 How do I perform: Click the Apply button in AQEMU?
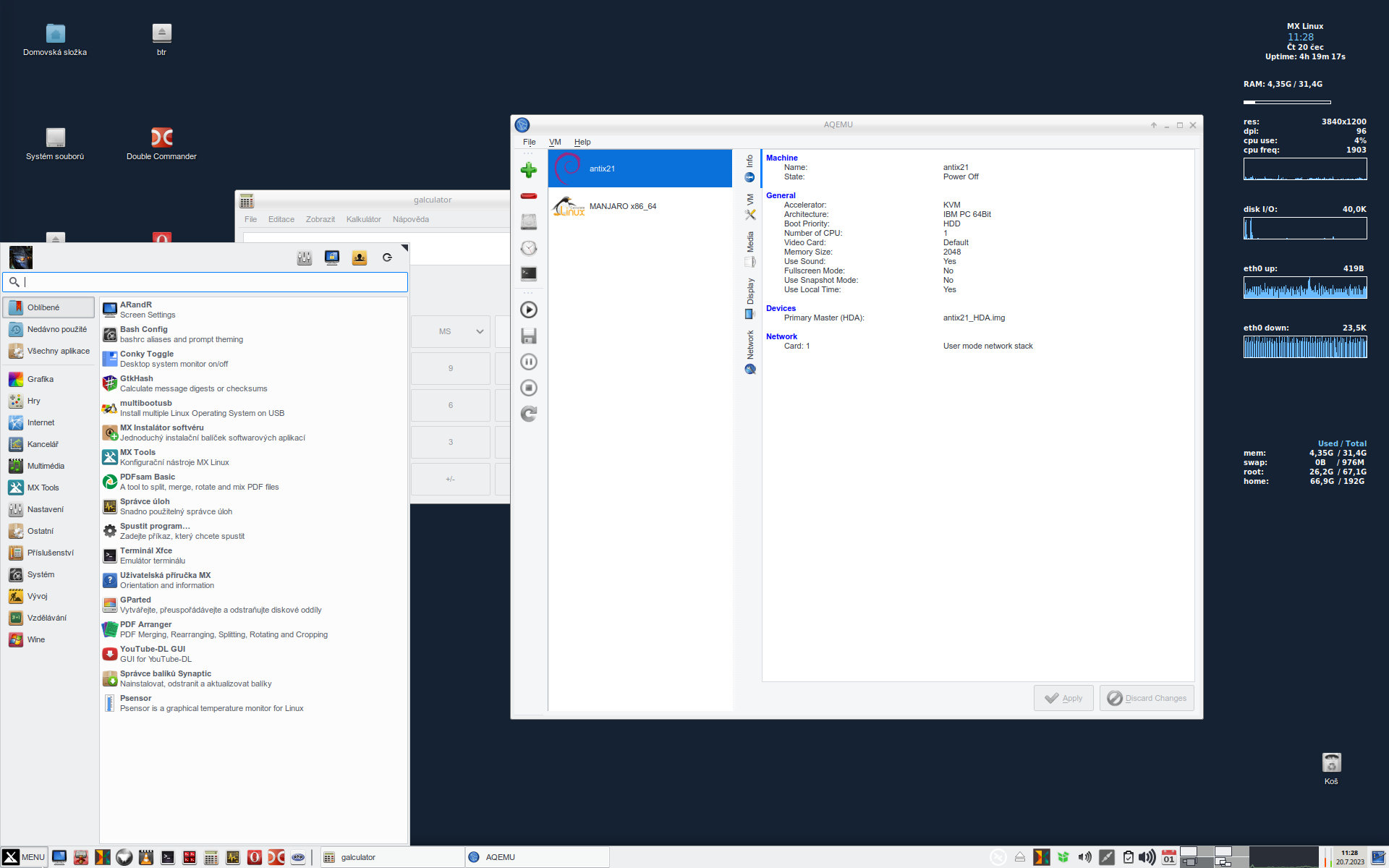[1063, 698]
